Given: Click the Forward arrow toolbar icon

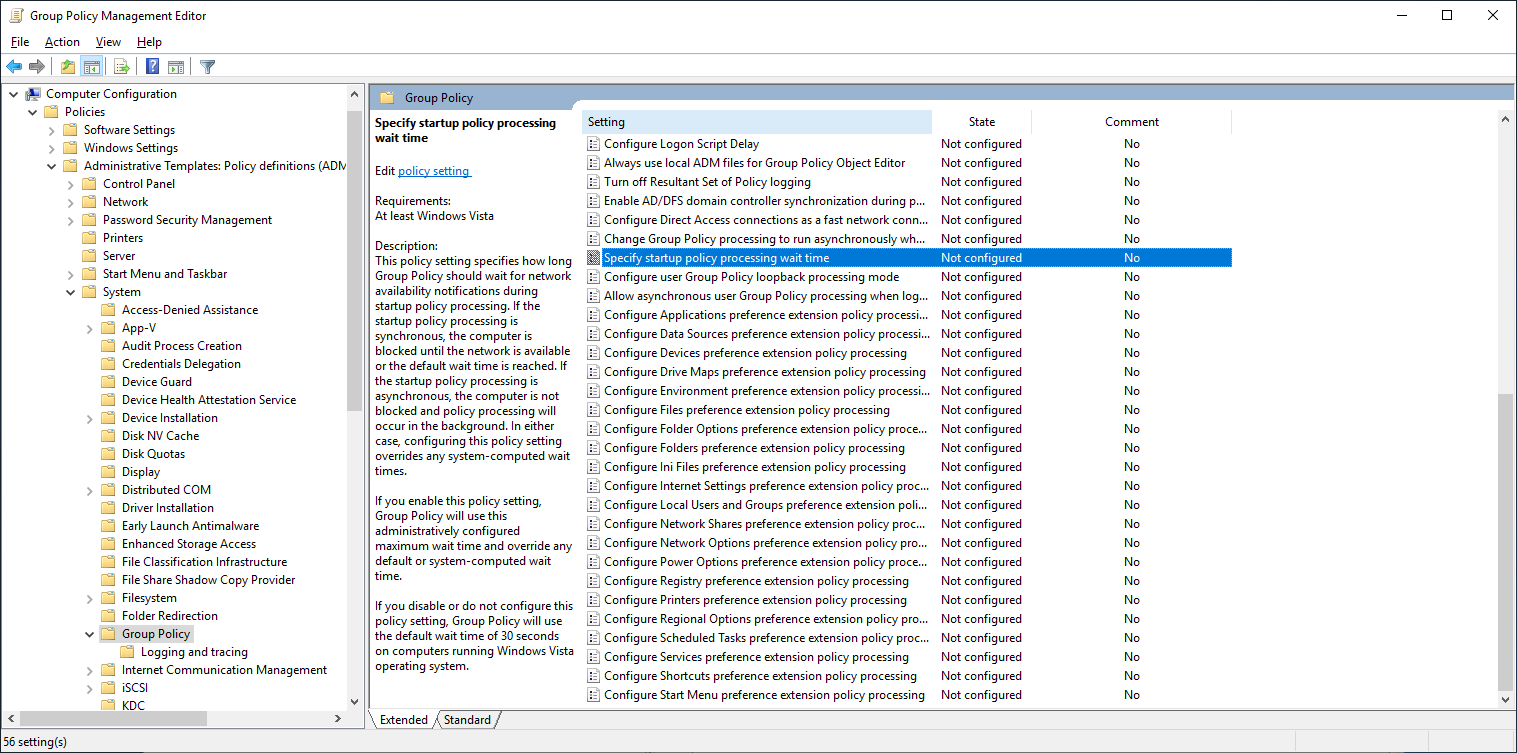Looking at the screenshot, I should pyautogui.click(x=37, y=67).
